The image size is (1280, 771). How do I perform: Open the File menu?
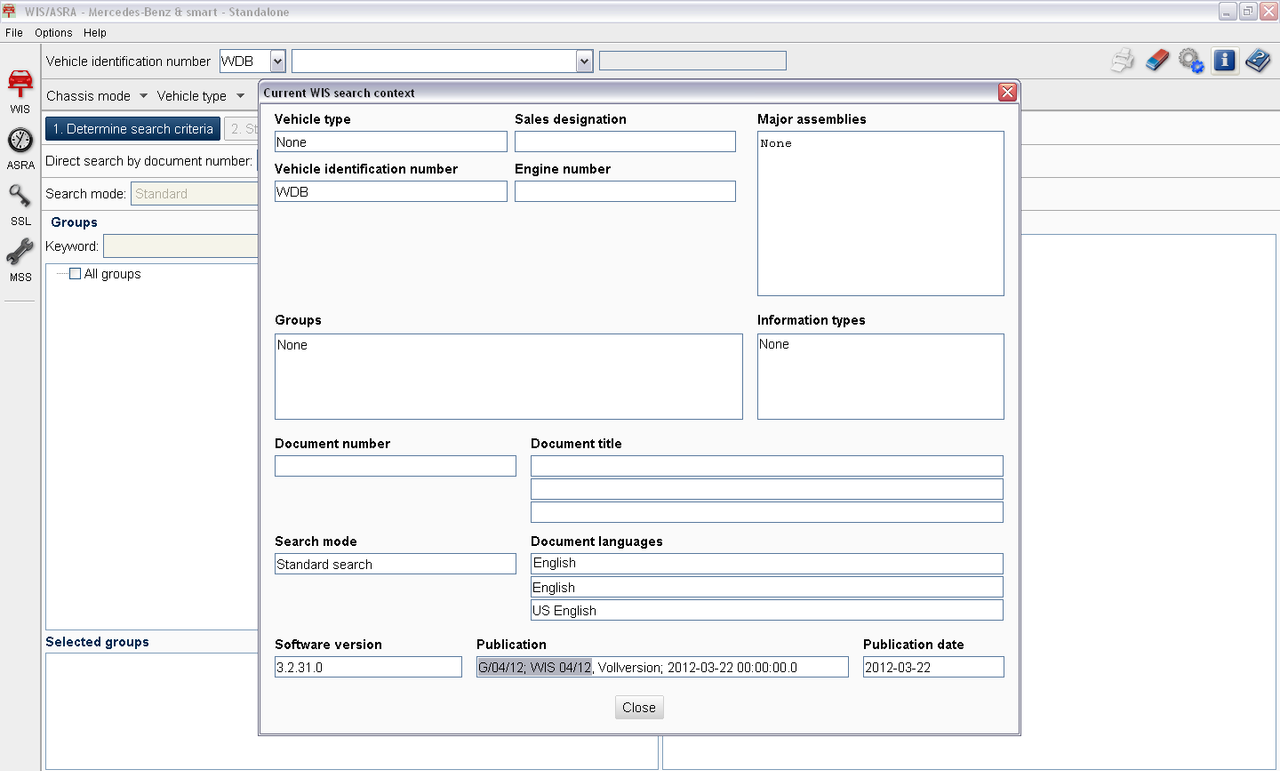point(14,33)
